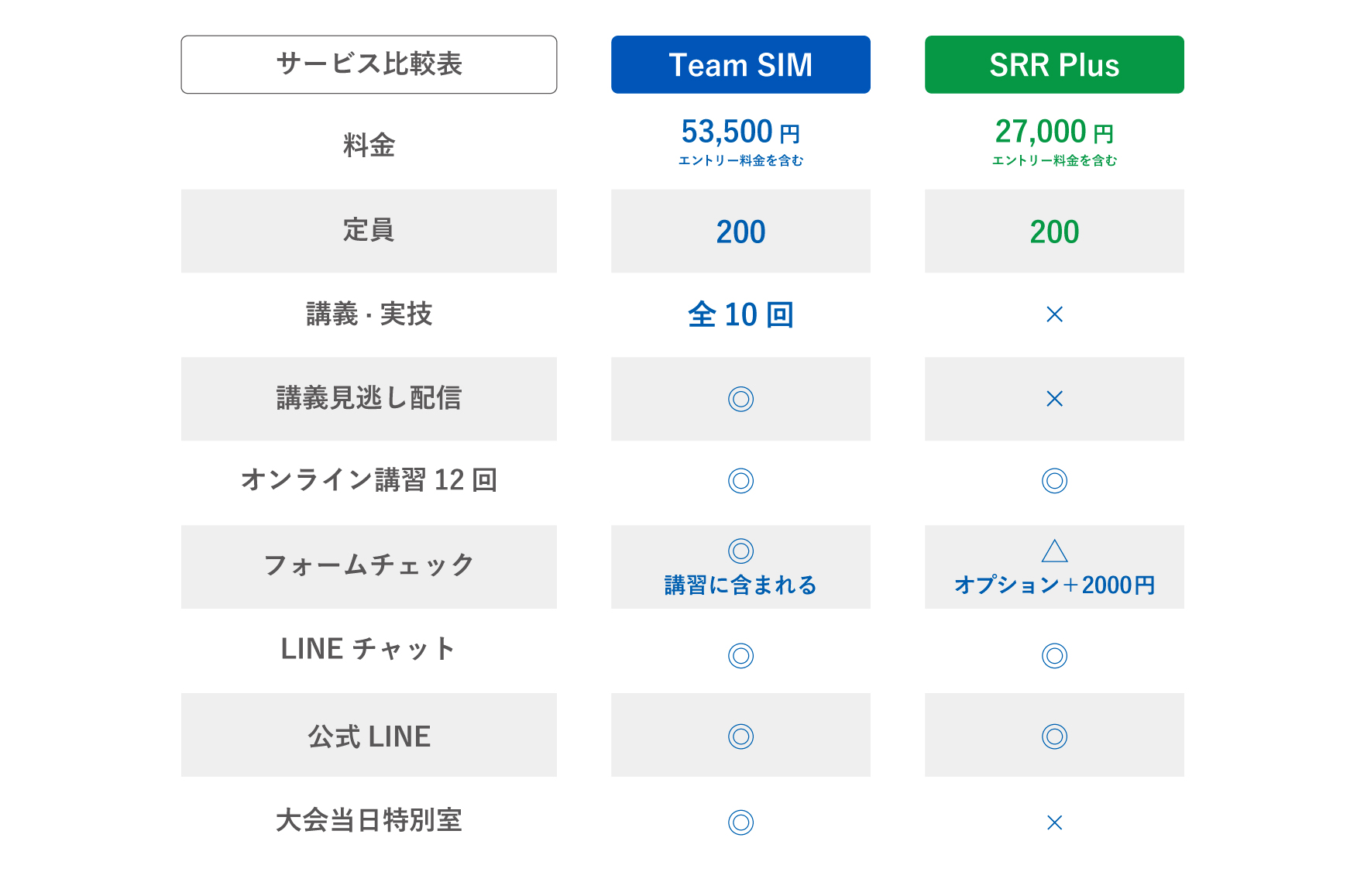Click double-circle for Team SIM 大会当日特別室
1364x896 pixels.
pos(740,822)
